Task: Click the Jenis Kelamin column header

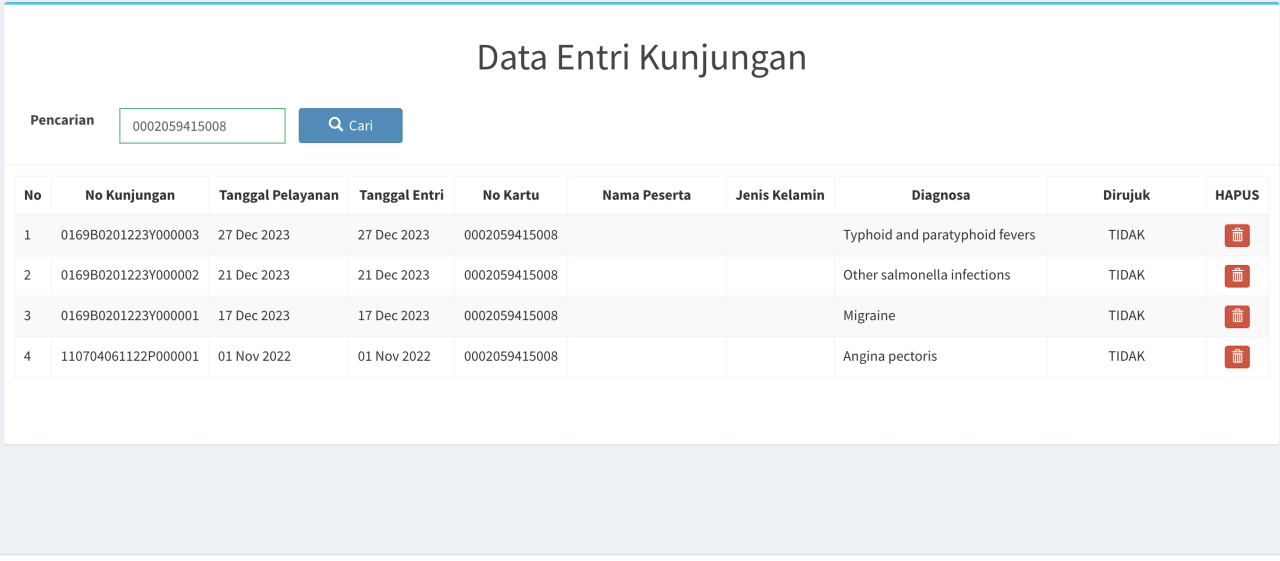Action: pos(780,195)
